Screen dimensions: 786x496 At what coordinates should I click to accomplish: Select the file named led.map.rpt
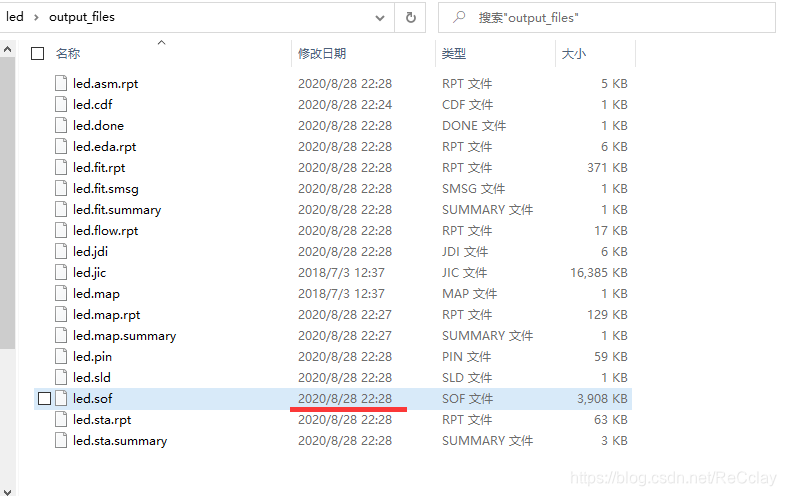[106, 314]
